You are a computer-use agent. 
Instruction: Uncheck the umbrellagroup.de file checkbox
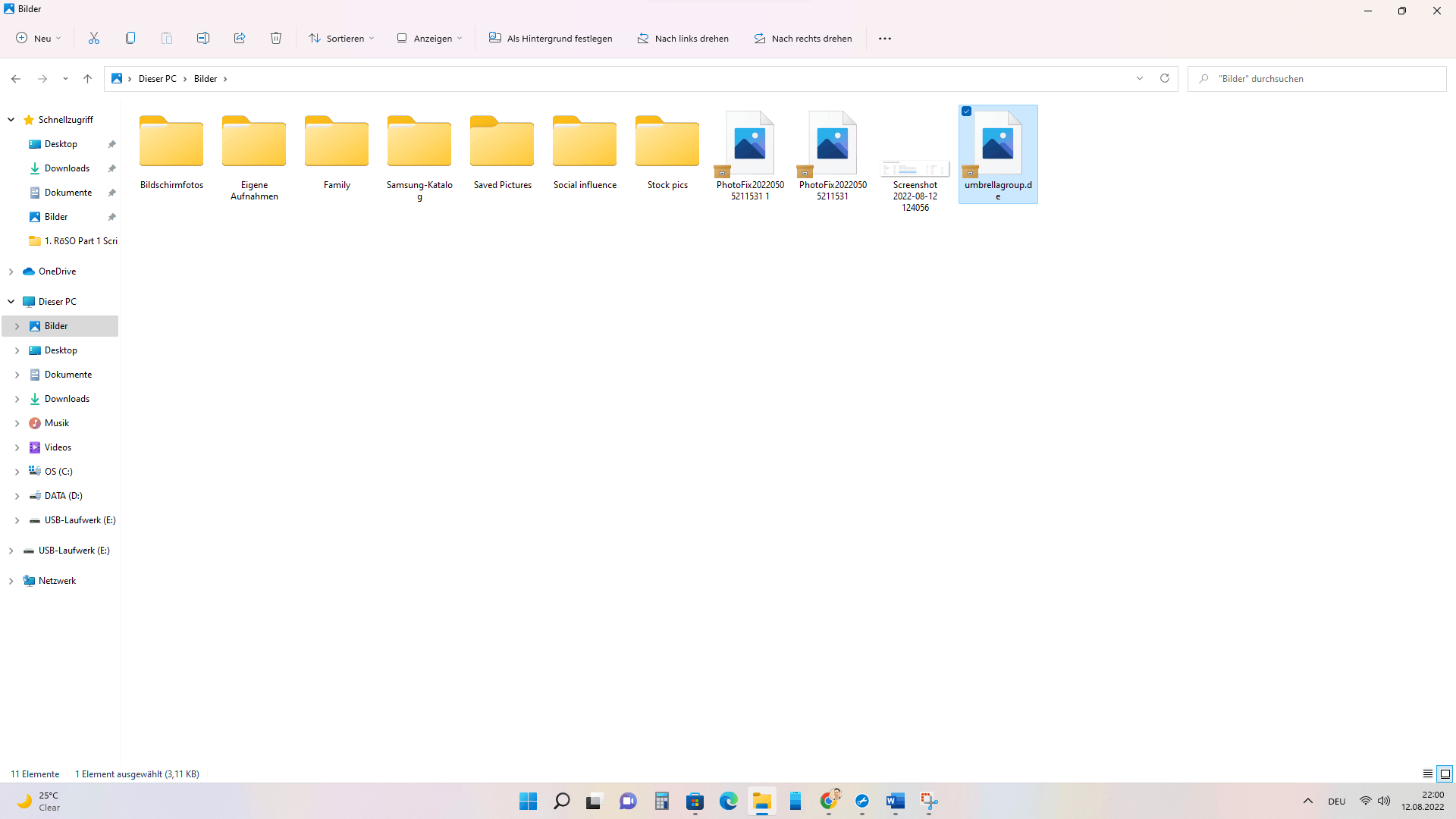click(967, 111)
